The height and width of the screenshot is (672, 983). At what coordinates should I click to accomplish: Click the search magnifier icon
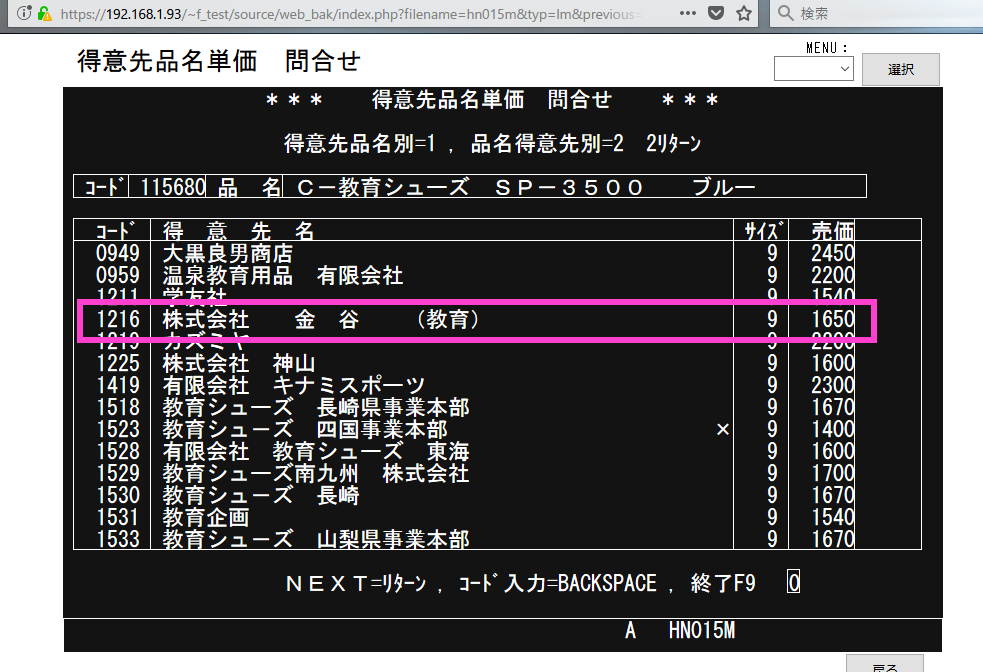point(786,14)
